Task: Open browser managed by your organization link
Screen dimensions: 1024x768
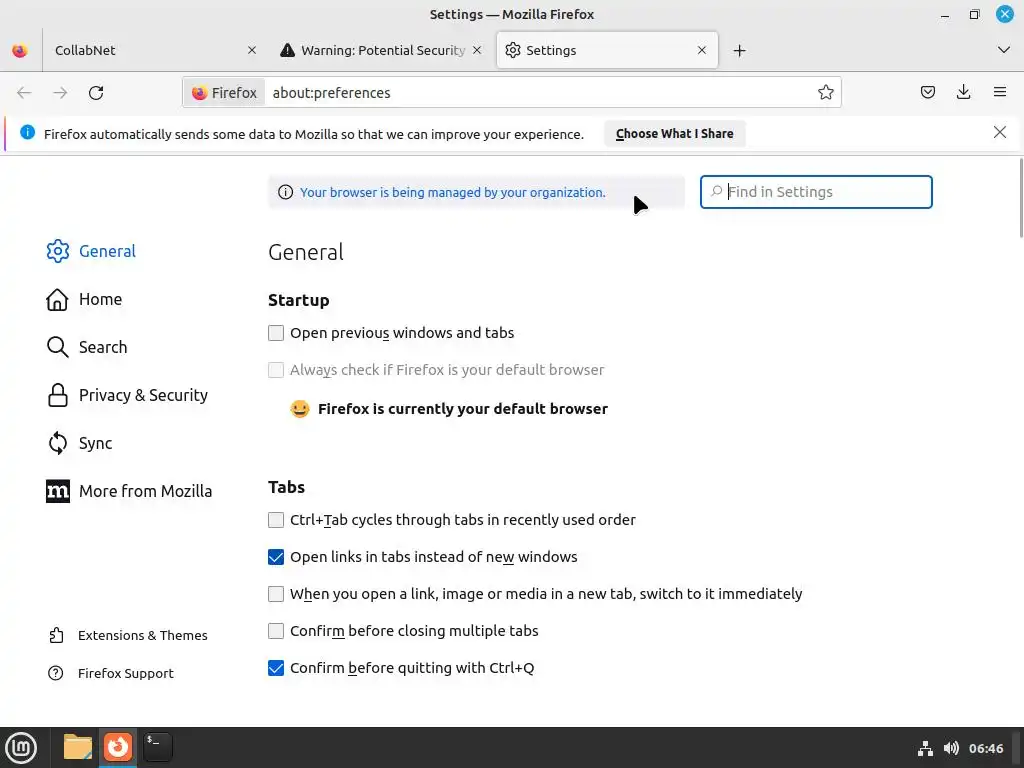Action: coord(453,192)
